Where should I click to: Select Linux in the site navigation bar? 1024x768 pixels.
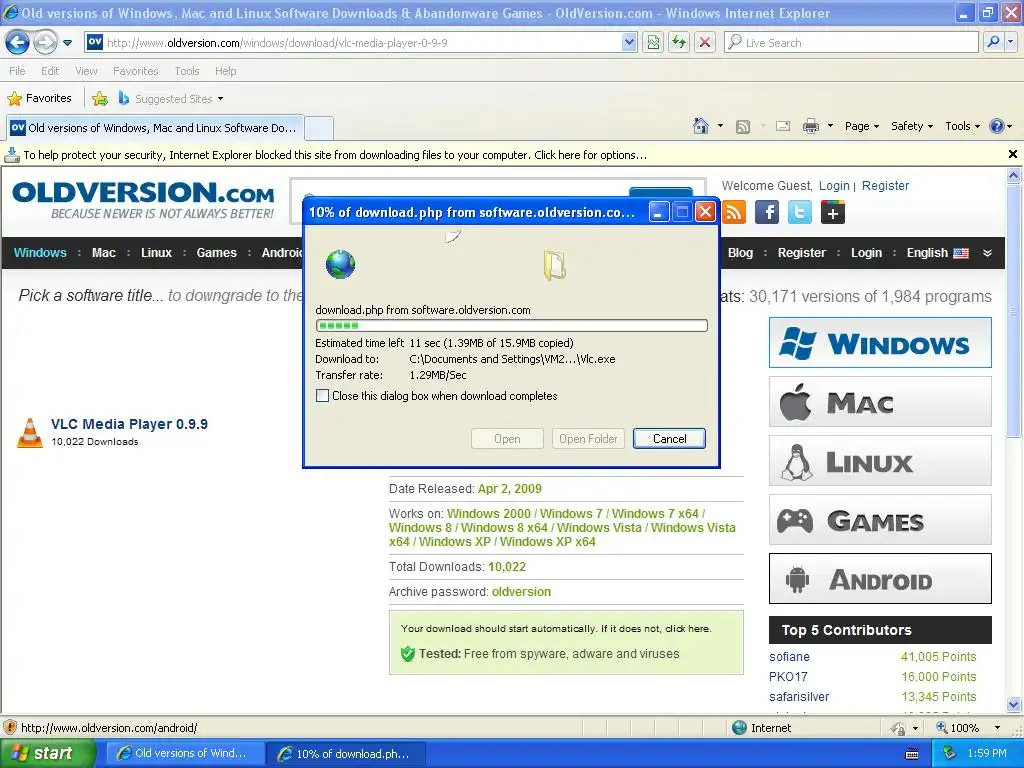click(x=156, y=253)
